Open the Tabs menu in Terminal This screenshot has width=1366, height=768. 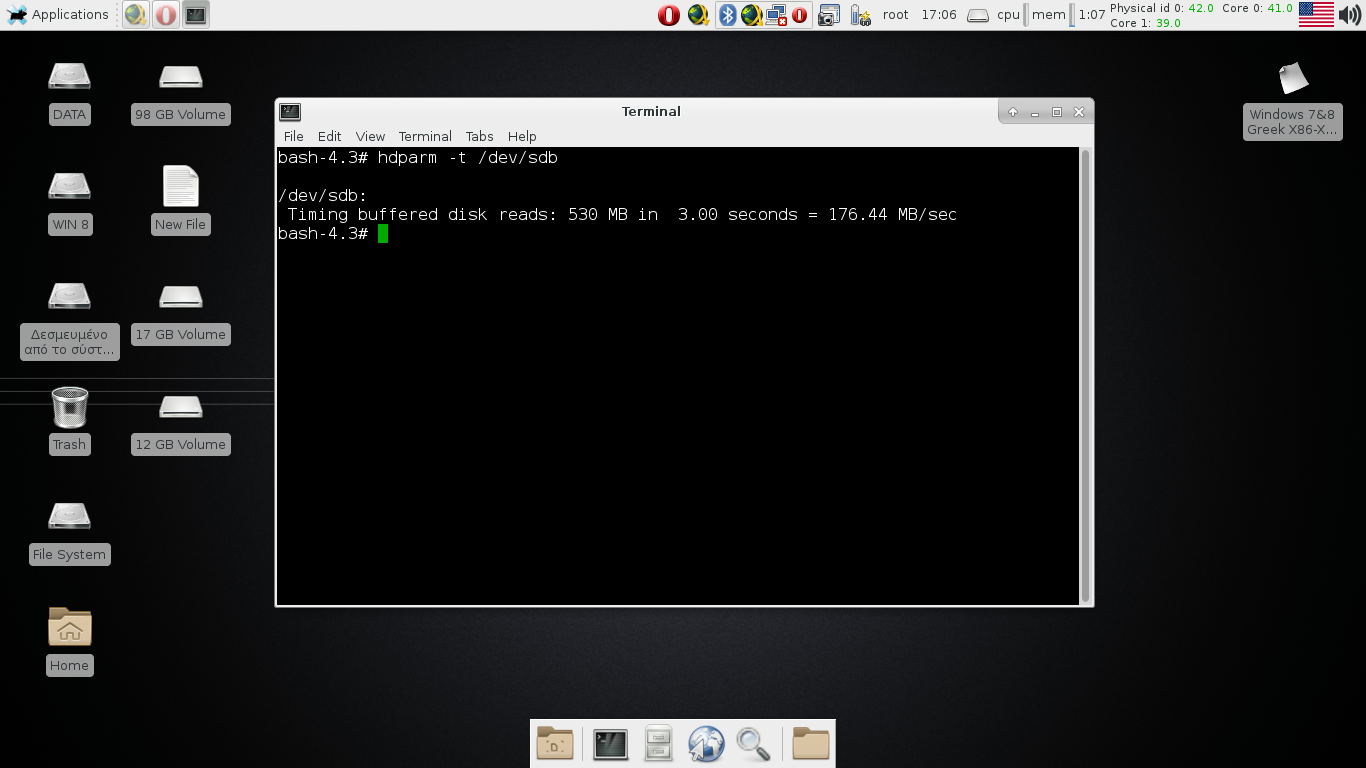[479, 136]
